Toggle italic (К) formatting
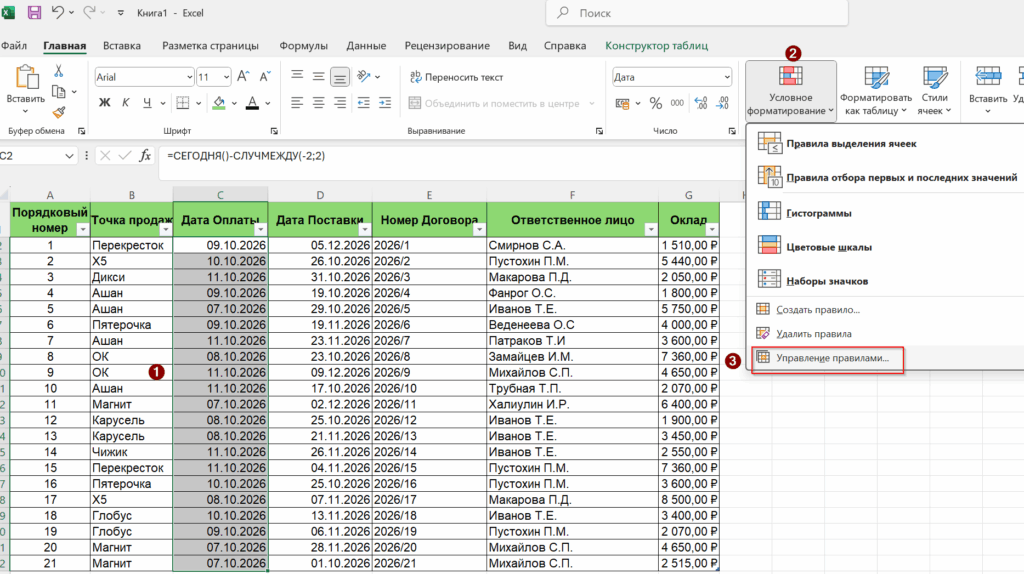Viewport: 1024px width, 574px height. [x=125, y=103]
